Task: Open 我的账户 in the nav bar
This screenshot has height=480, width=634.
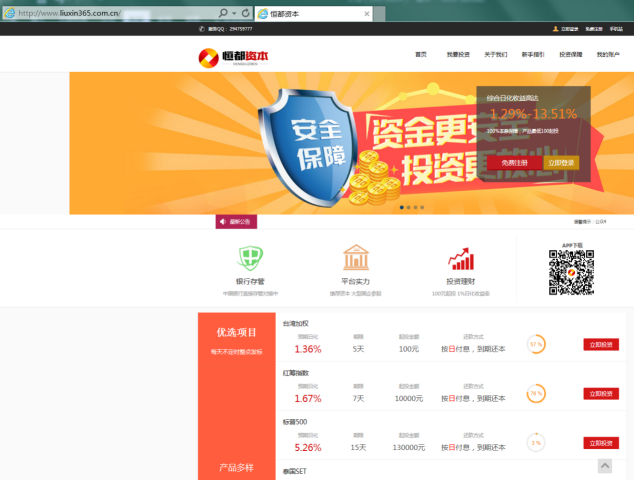Action: [608, 55]
